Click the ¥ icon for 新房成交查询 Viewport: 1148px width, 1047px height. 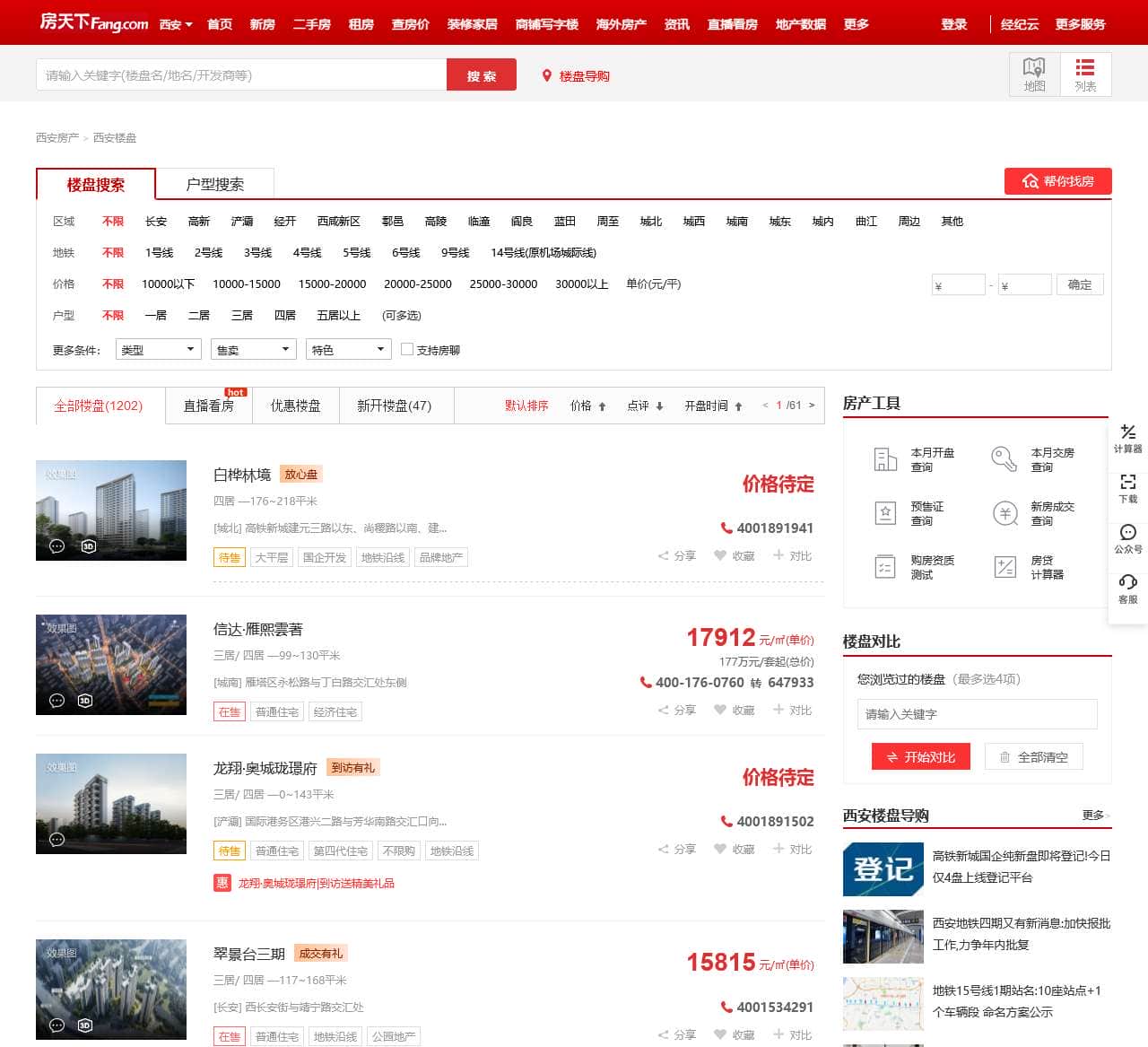(1004, 513)
